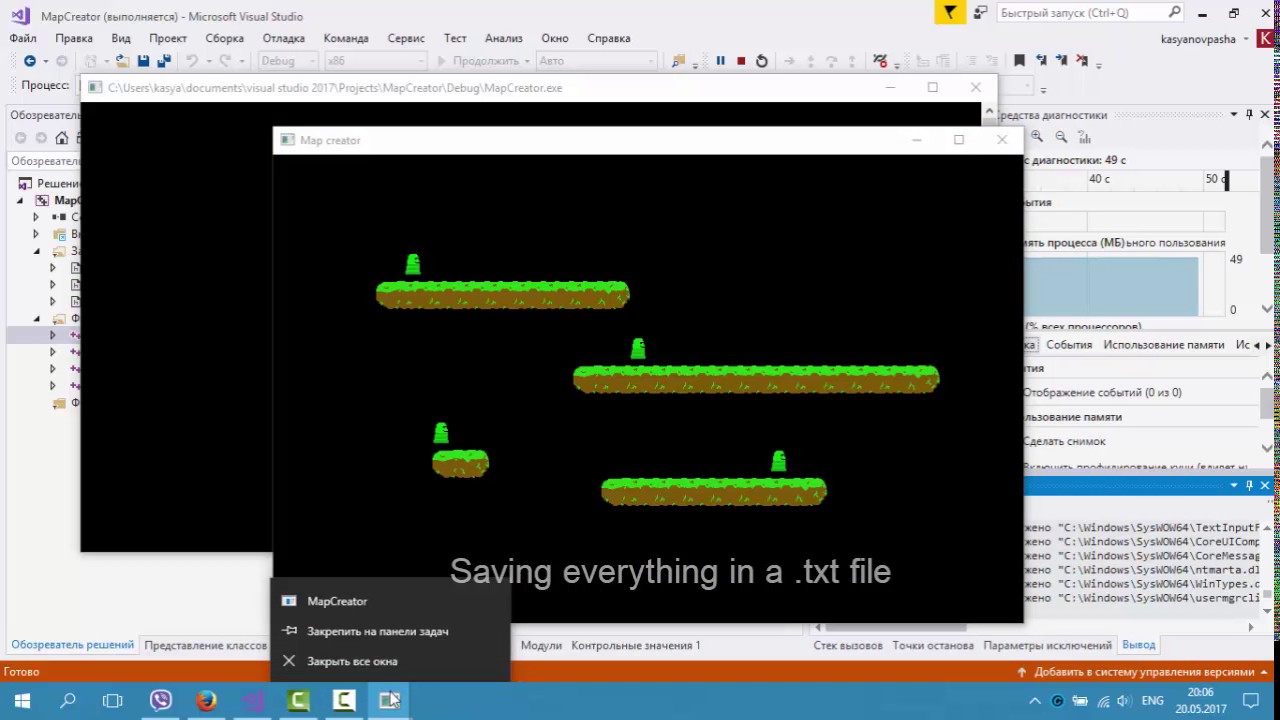Show hidden system tray icons
The width and height of the screenshot is (1280, 720).
[x=1036, y=701]
